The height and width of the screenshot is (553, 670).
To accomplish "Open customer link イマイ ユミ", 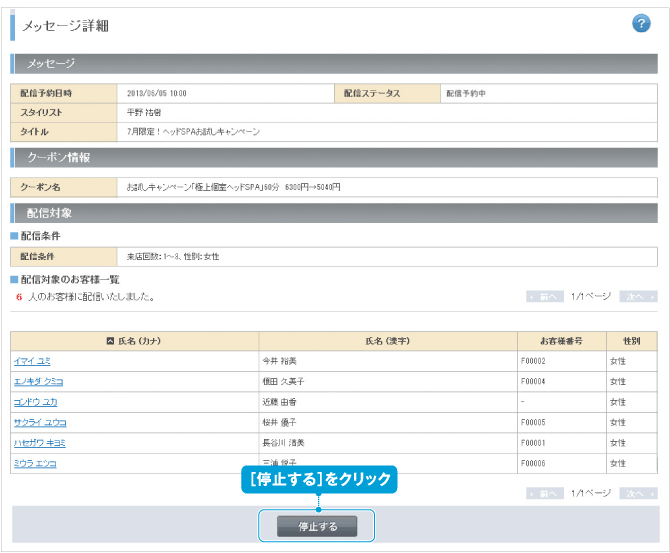I will [32, 361].
